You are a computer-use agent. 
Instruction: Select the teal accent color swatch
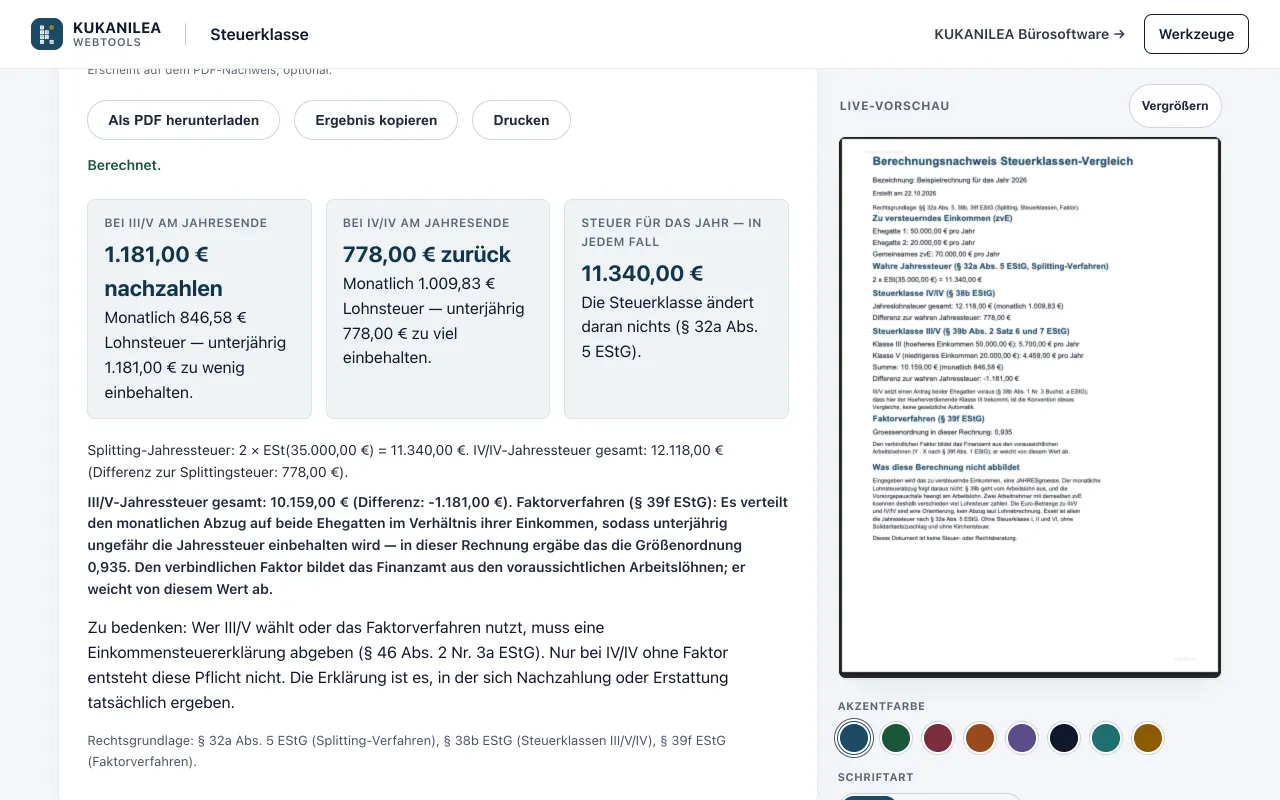coord(1106,738)
